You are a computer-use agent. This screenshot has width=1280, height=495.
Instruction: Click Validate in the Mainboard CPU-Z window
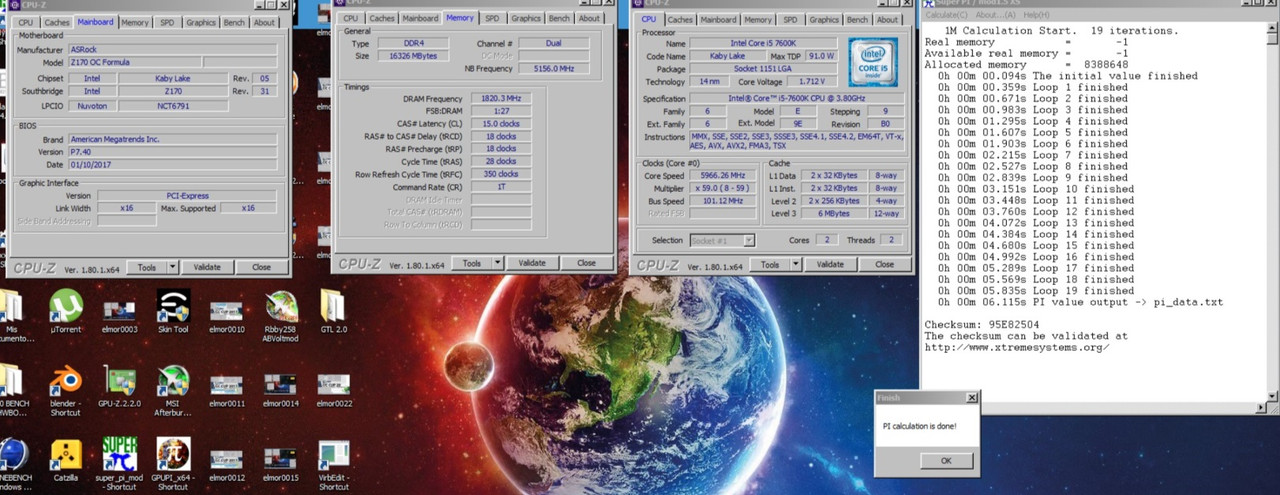207,267
